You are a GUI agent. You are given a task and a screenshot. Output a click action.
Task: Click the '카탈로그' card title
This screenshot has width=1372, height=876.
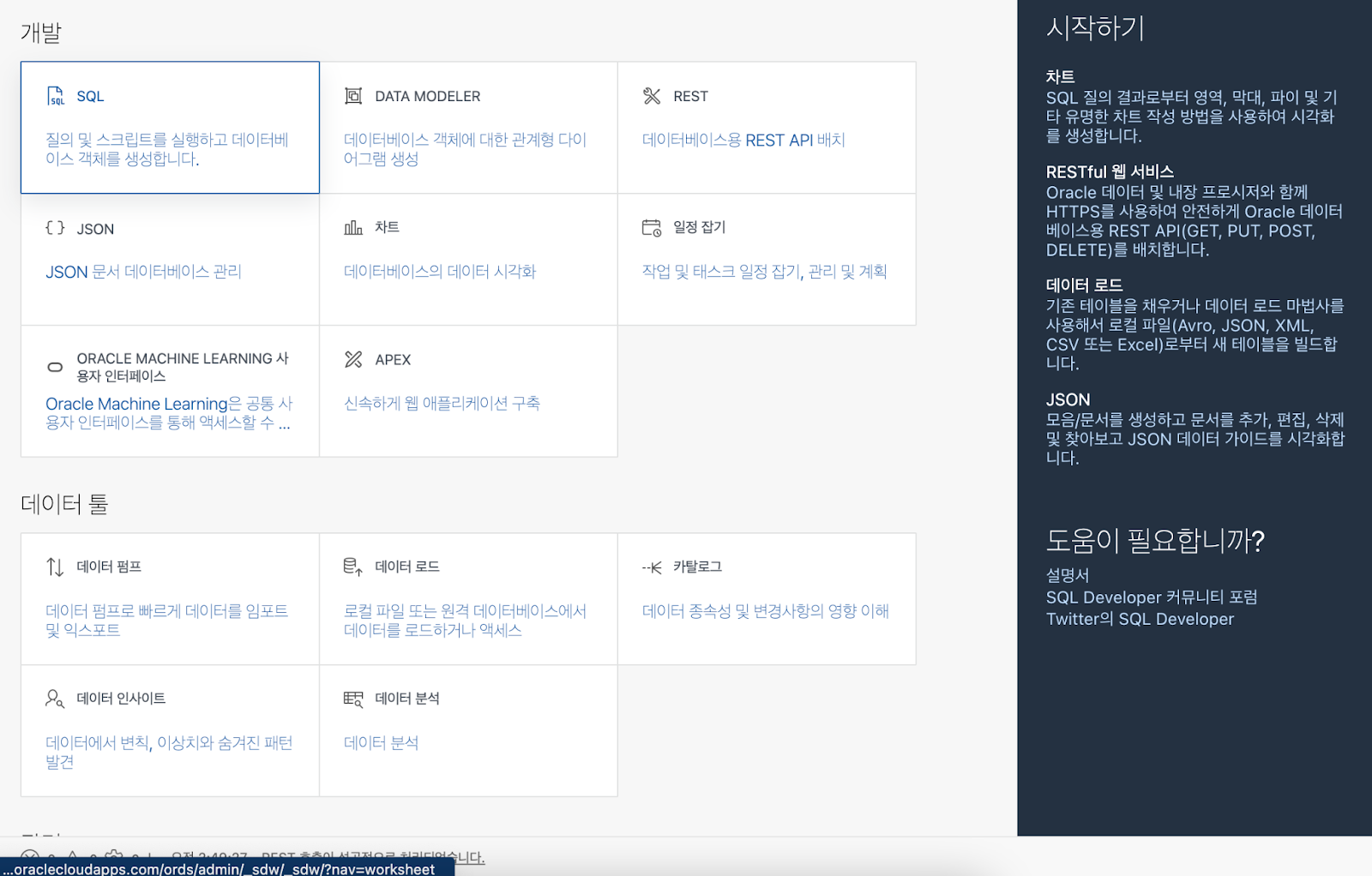click(x=697, y=567)
